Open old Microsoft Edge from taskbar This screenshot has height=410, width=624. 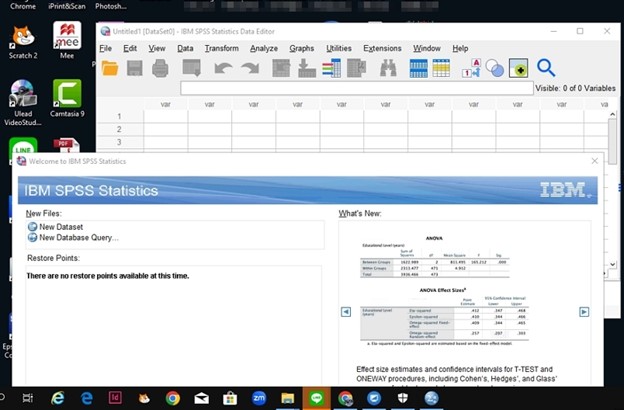pos(87,398)
